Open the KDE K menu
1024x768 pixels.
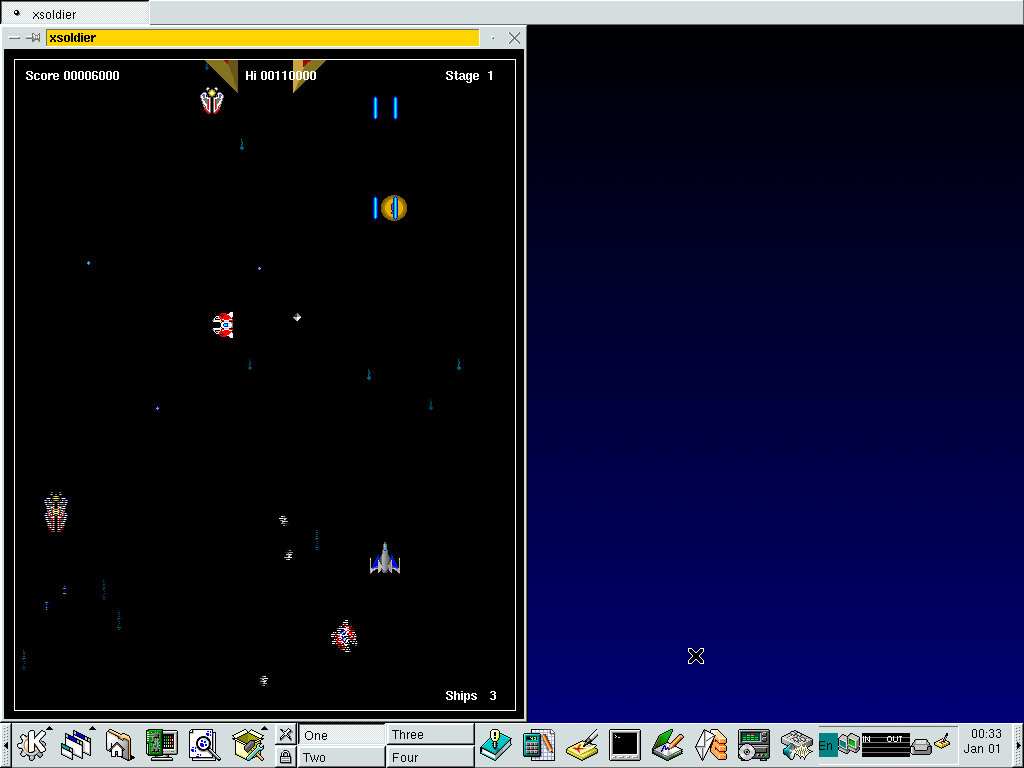pyautogui.click(x=34, y=745)
